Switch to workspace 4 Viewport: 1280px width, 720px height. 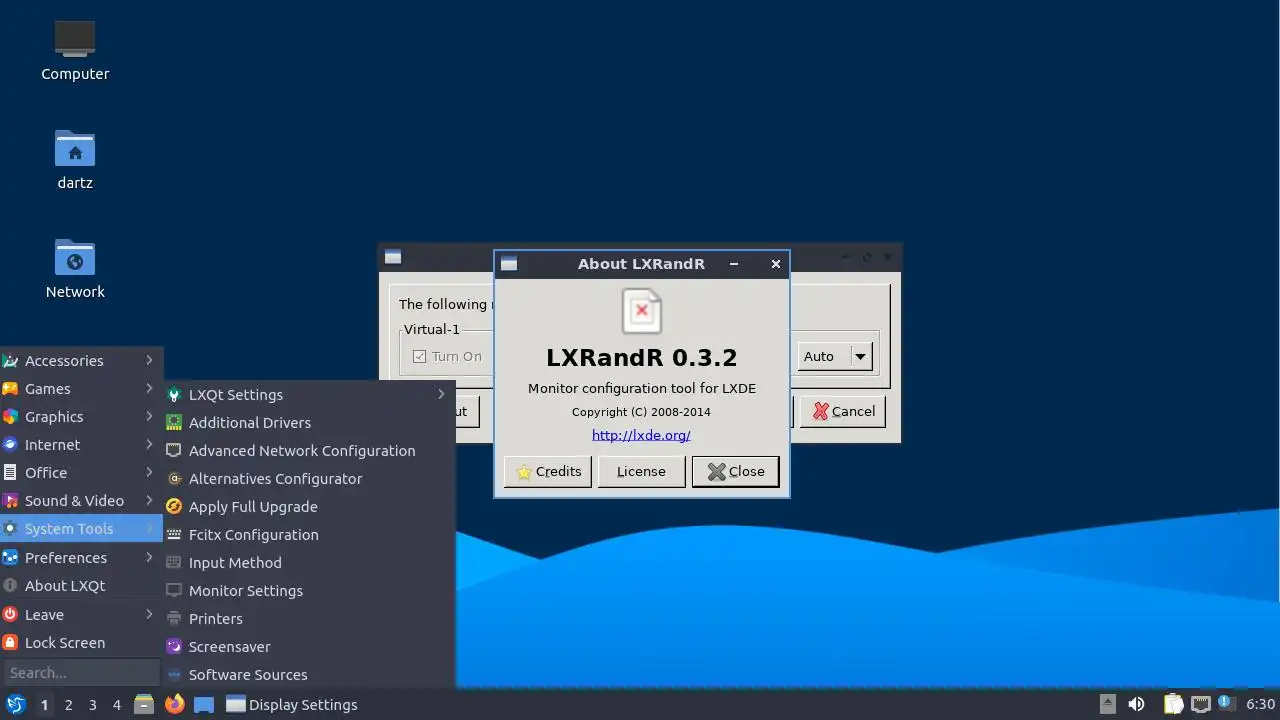[116, 705]
